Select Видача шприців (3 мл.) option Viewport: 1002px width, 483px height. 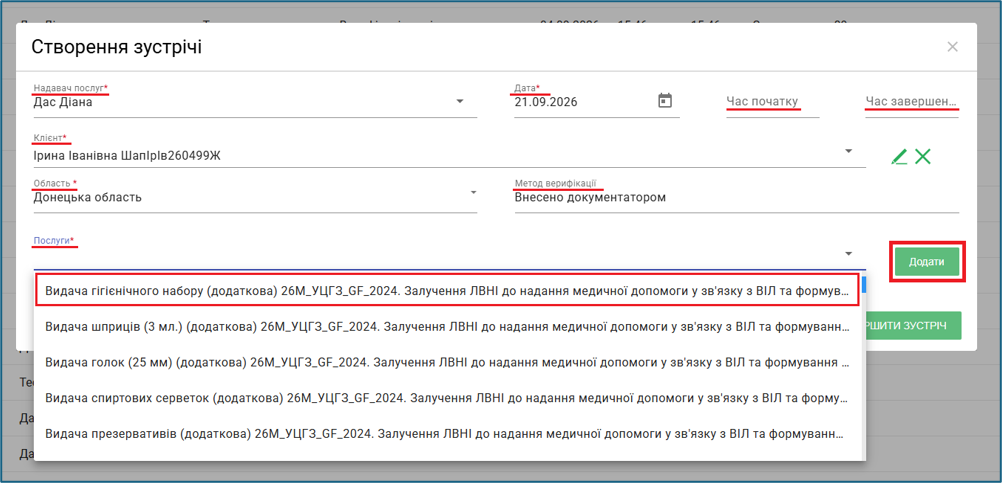[447, 326]
